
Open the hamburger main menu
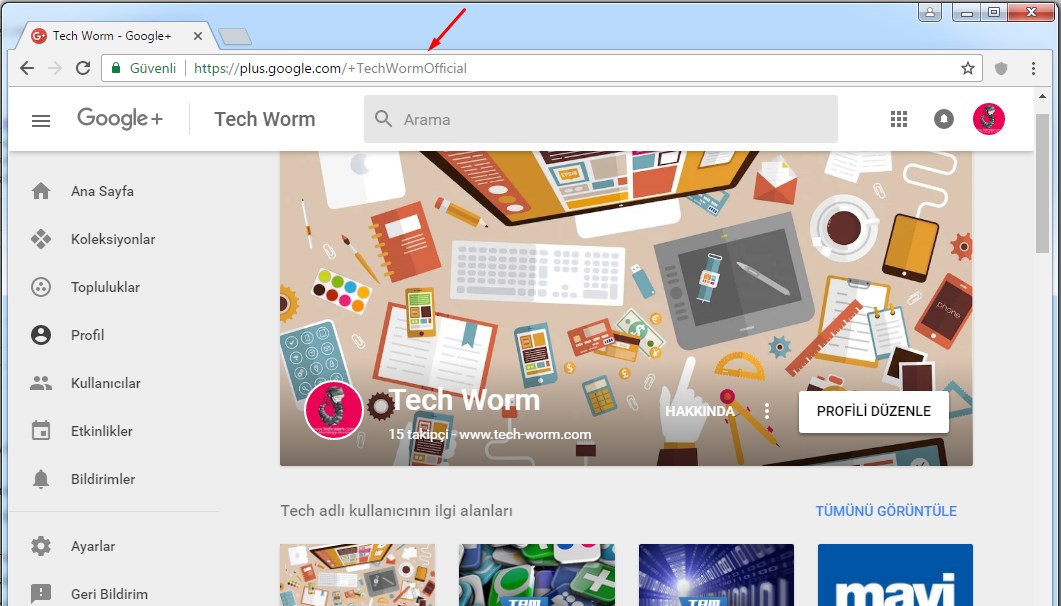(x=41, y=120)
